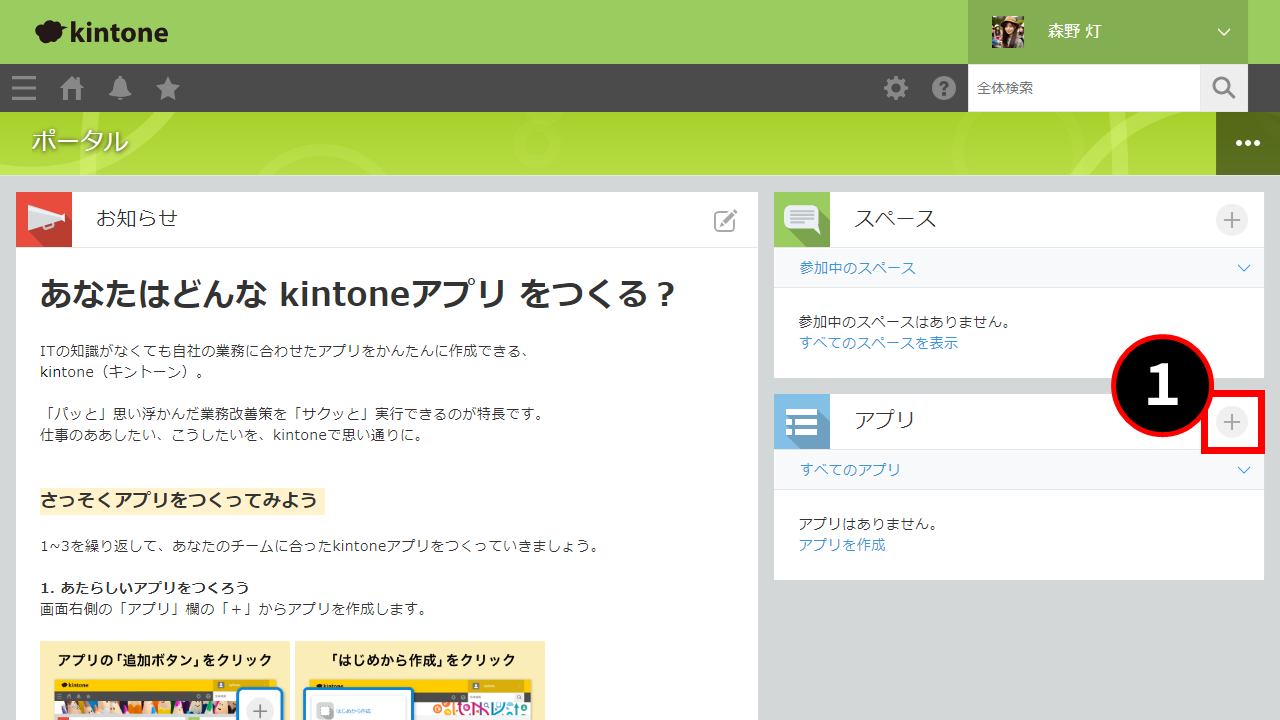Image resolution: width=1280 pixels, height=720 pixels.
Task: Click the アプリ list icon
Action: [802, 421]
